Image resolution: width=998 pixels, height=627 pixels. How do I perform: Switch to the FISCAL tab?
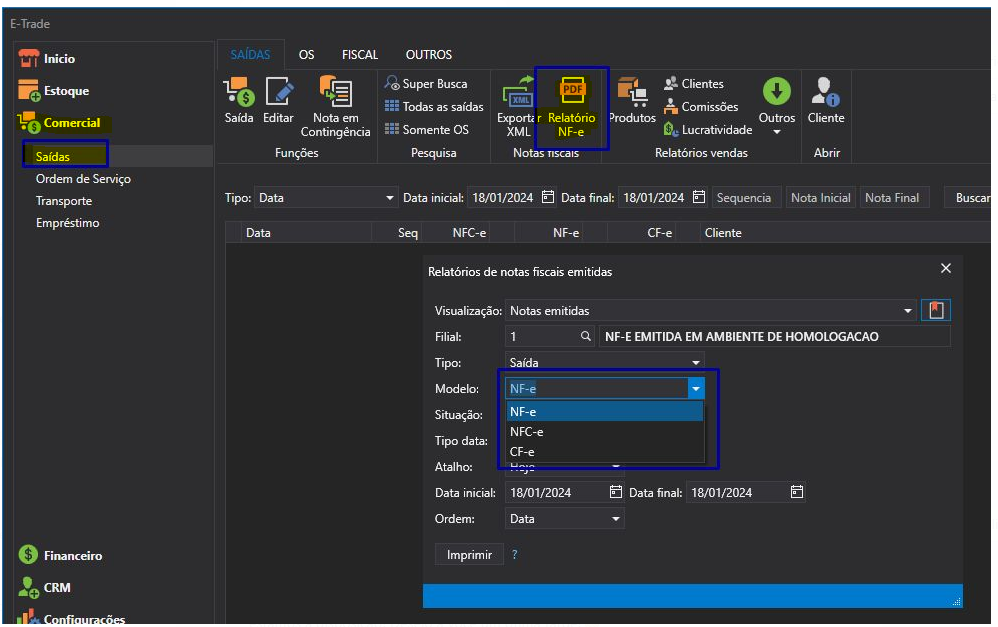pos(360,55)
